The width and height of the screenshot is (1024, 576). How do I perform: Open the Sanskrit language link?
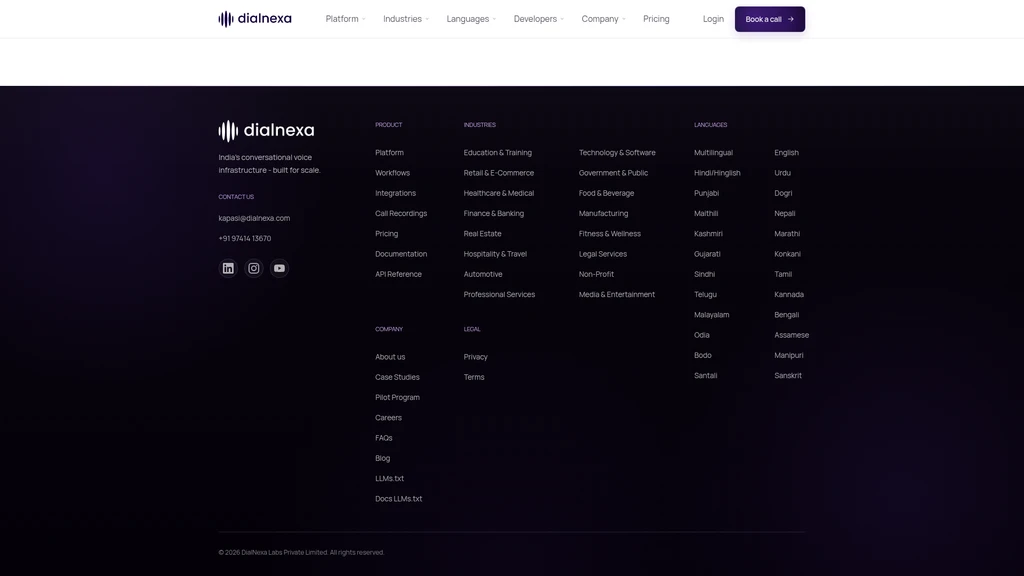coord(788,376)
